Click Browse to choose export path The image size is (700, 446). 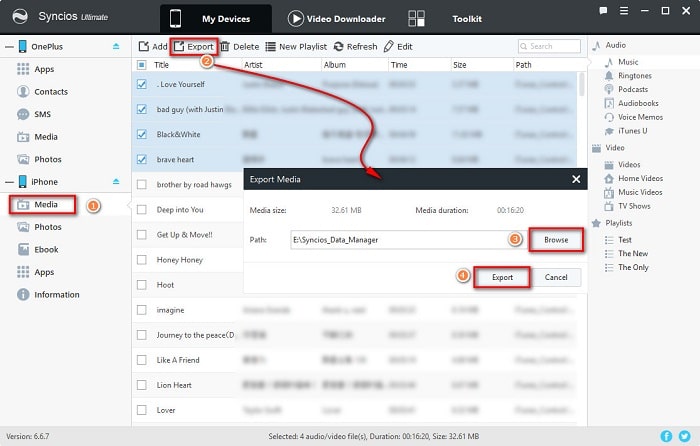coord(554,240)
